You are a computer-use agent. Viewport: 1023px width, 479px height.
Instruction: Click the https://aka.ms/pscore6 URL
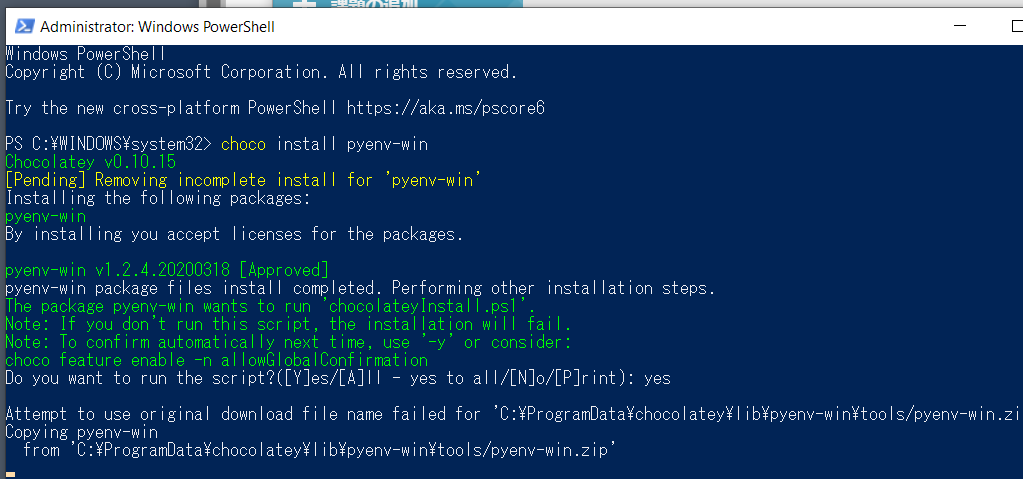point(446,108)
